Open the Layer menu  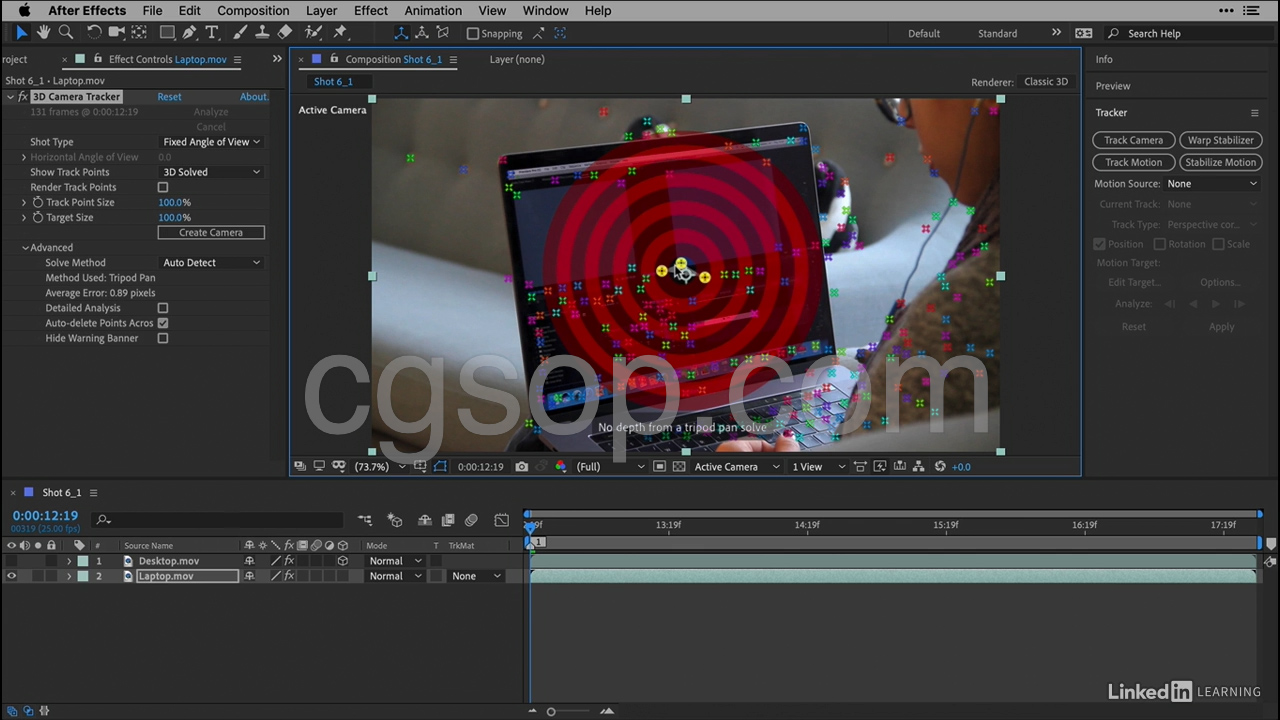[x=321, y=11]
